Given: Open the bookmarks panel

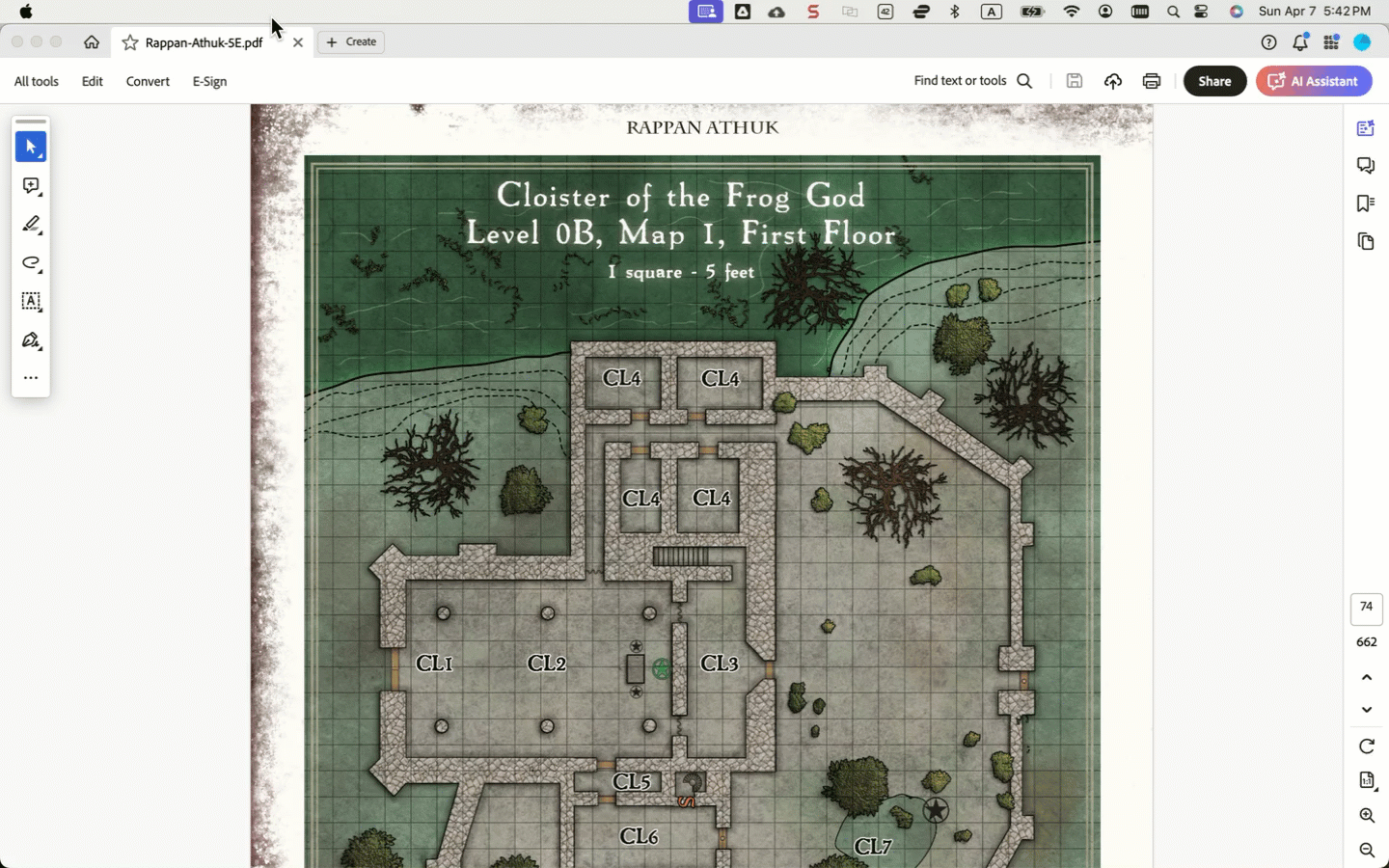Looking at the screenshot, I should coord(1365,203).
